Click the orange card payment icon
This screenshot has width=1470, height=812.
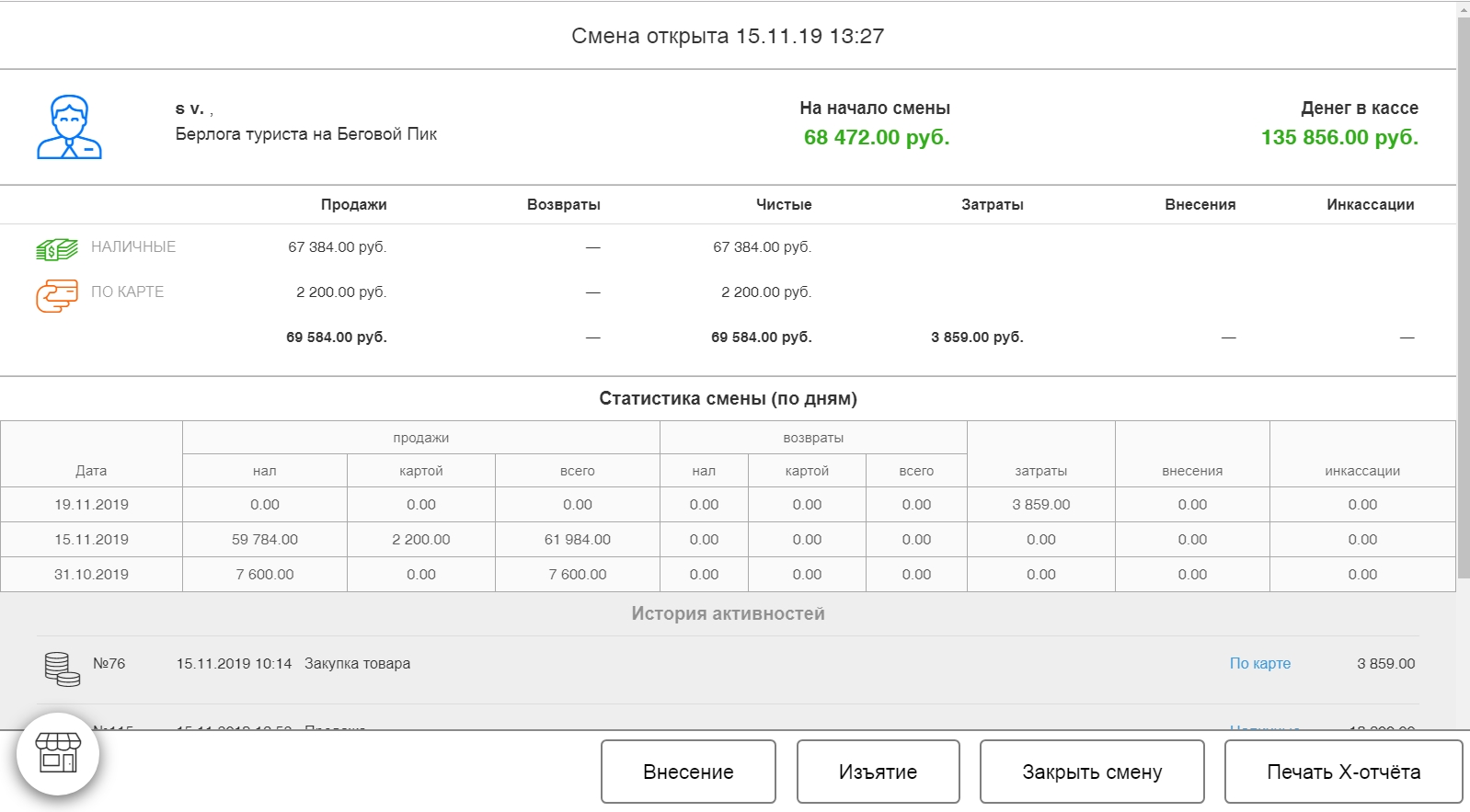point(57,296)
